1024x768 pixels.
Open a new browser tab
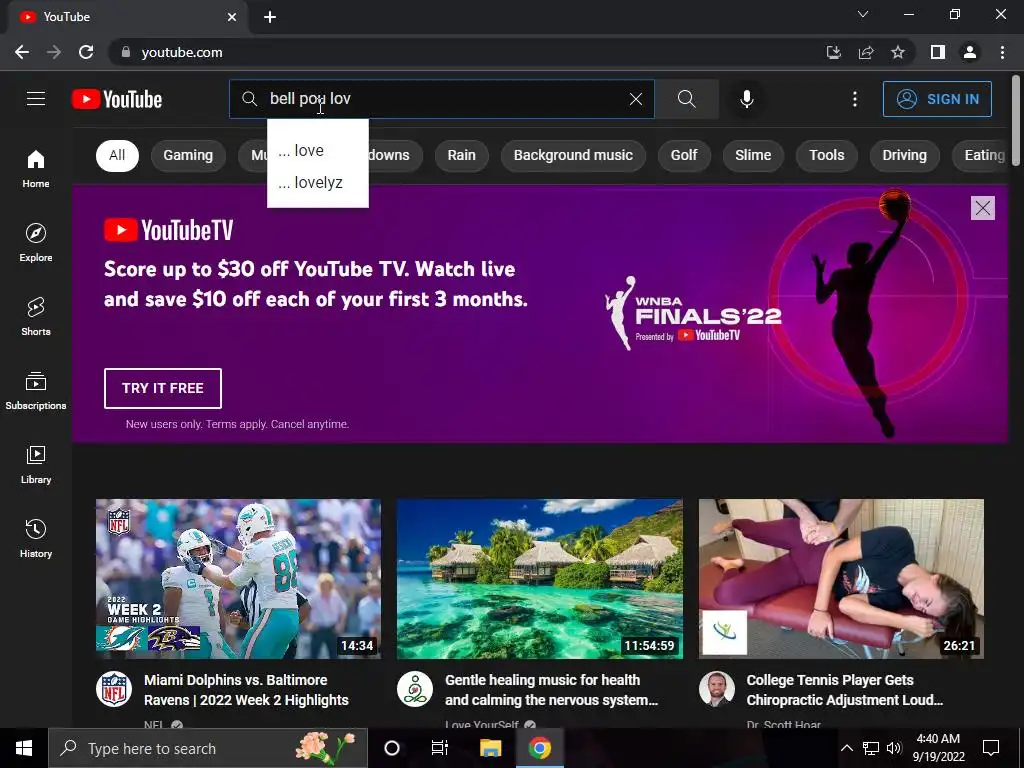(x=270, y=17)
